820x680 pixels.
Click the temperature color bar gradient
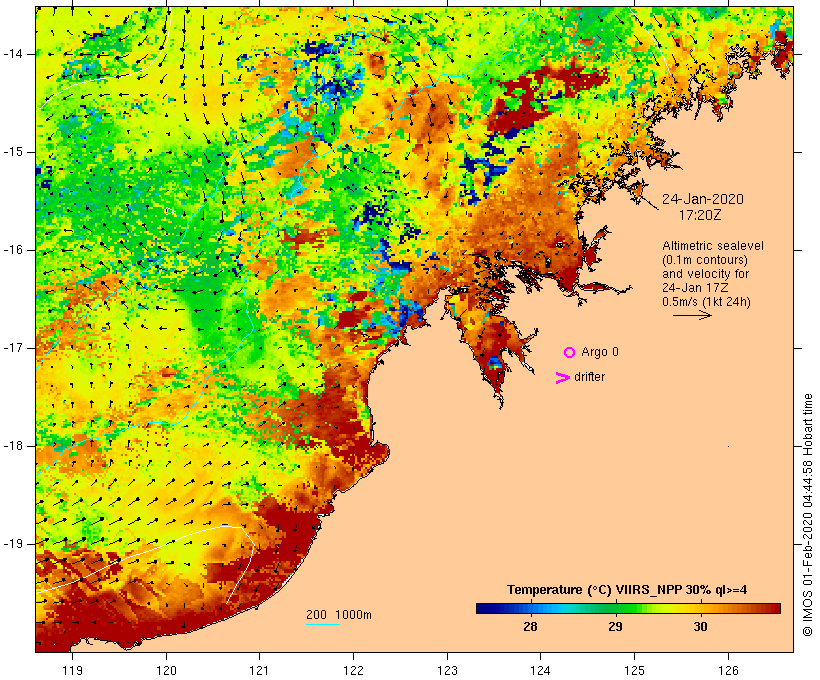tap(628, 608)
